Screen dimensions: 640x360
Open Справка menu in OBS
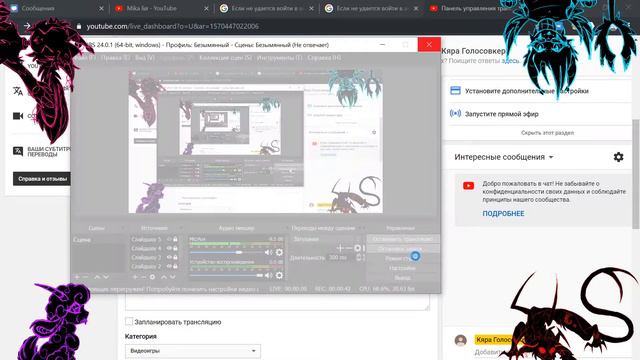[324, 58]
